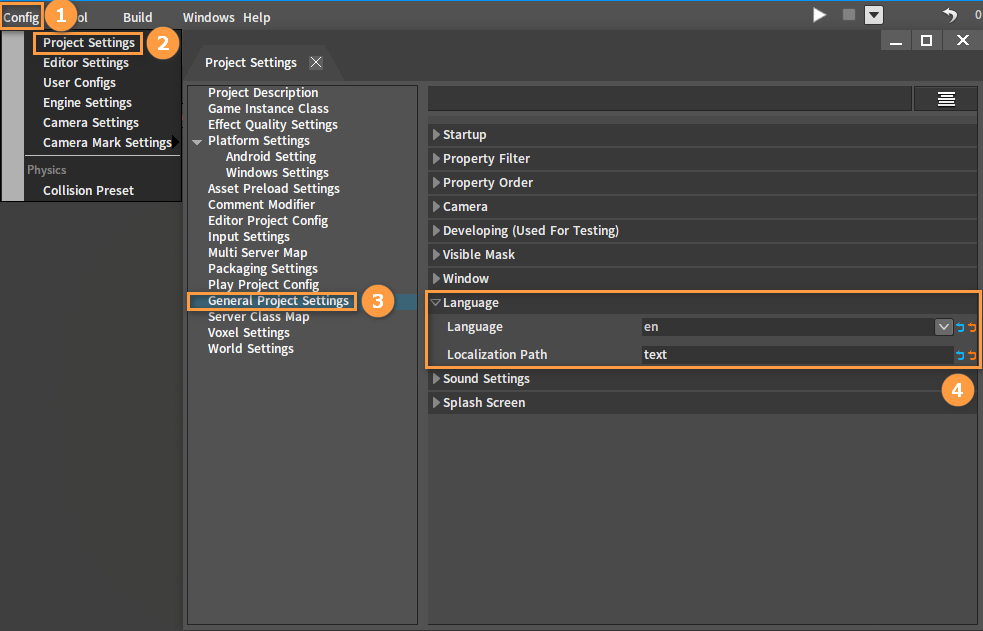Click orange revert icon on Language row
The height and width of the screenshot is (631, 983).
972,327
